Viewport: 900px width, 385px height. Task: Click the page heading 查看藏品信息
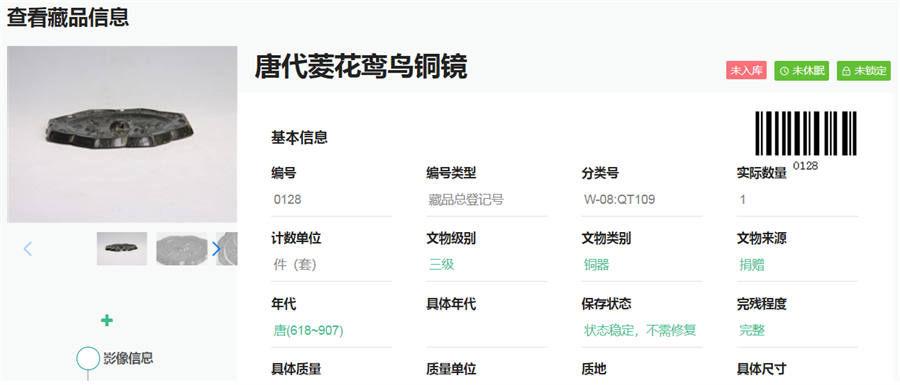(x=68, y=17)
